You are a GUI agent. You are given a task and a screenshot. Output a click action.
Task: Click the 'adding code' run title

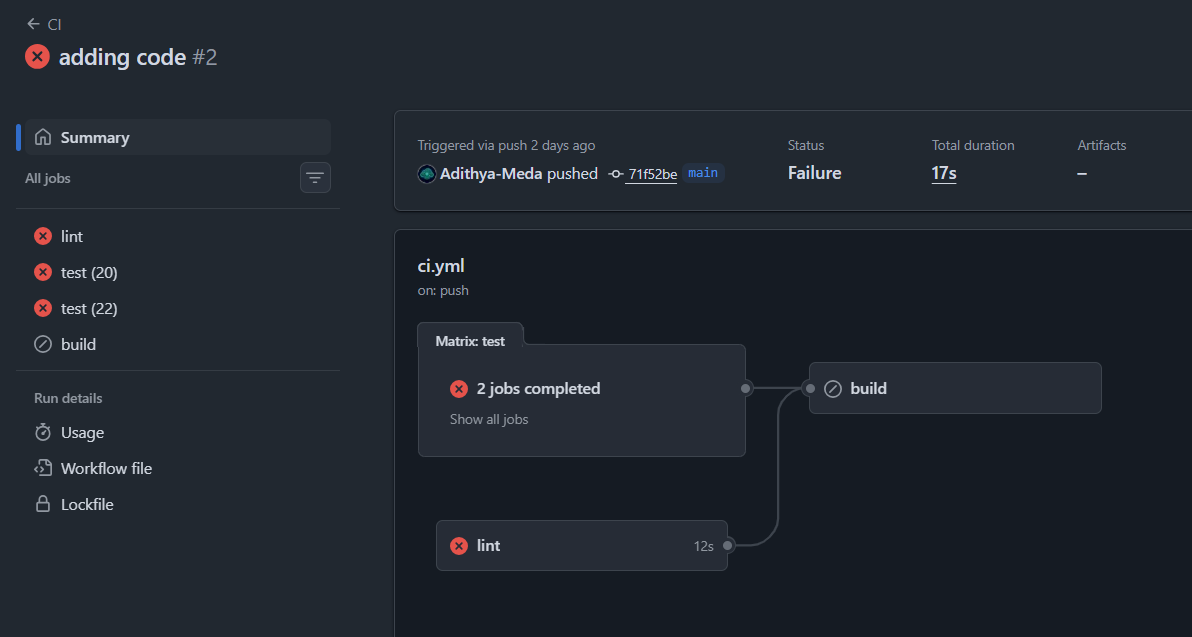[122, 57]
